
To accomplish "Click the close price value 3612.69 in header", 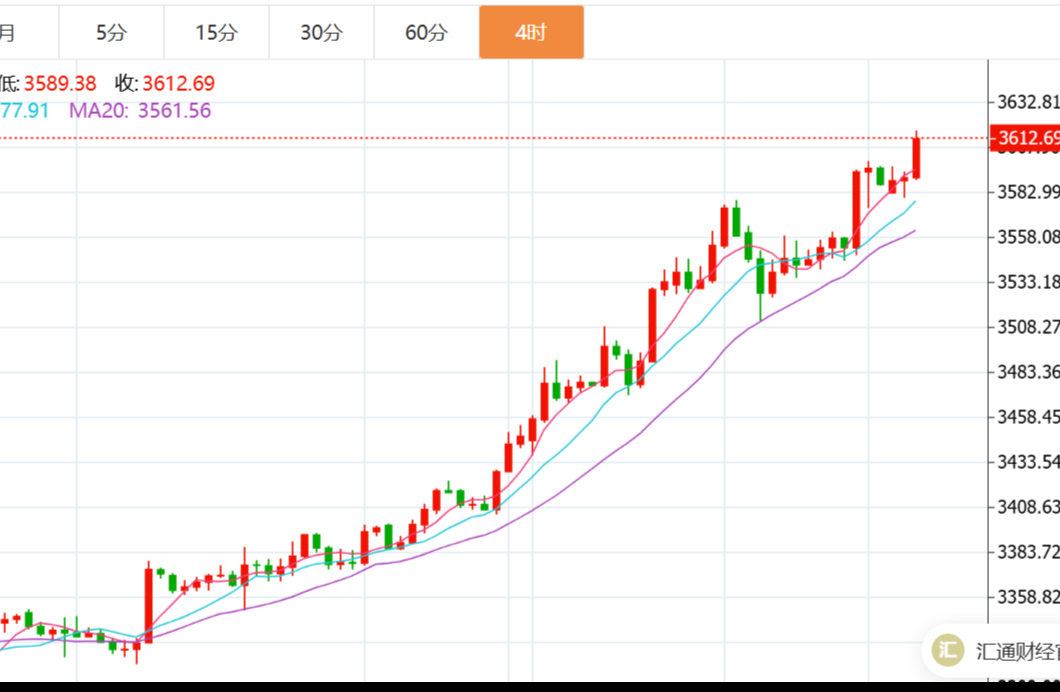I will [178, 83].
